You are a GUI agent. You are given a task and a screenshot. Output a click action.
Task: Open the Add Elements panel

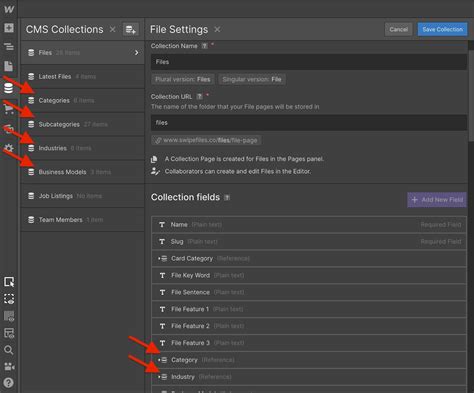coord(9,28)
